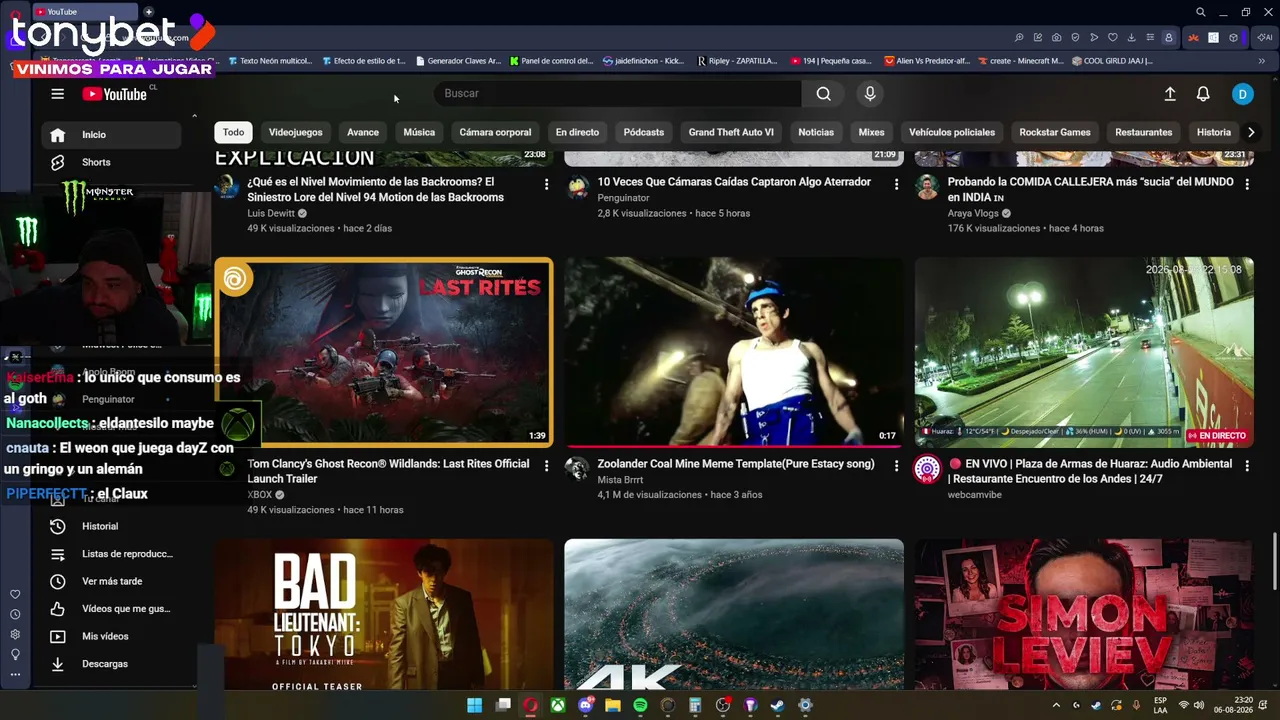Image resolution: width=1280 pixels, height=720 pixels.
Task: Open the browser sidebar history clock icon
Action: 15,614
